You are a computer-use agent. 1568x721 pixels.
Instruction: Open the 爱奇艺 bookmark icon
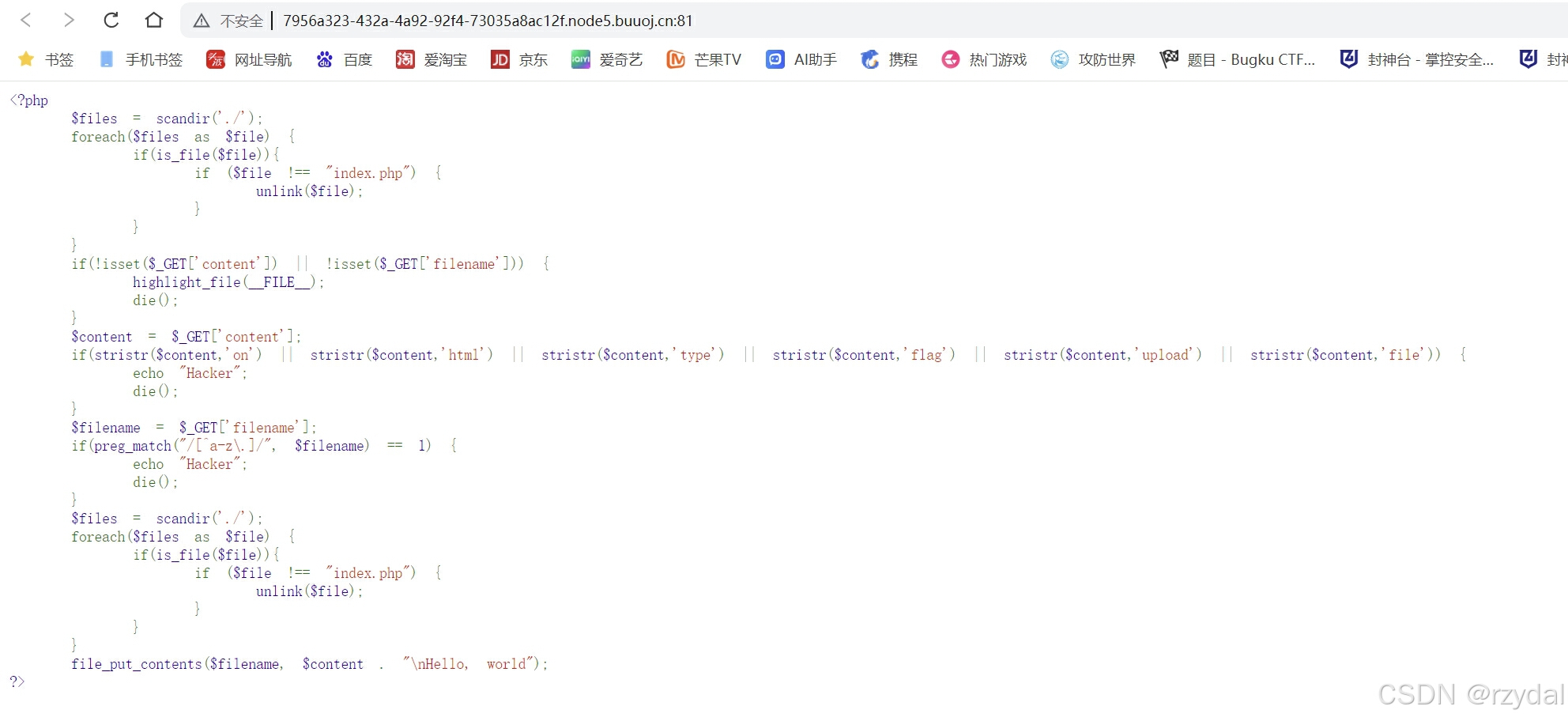click(x=580, y=59)
